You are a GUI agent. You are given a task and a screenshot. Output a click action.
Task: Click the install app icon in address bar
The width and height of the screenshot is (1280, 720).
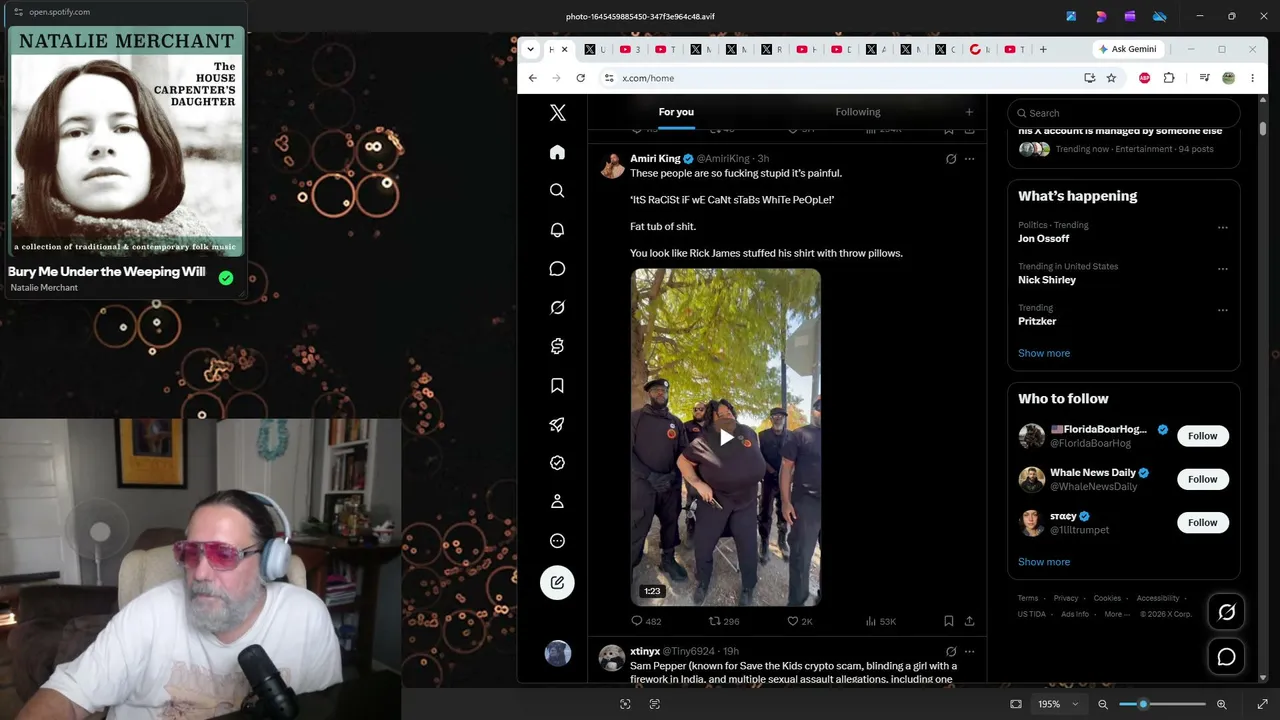pos(1090,78)
